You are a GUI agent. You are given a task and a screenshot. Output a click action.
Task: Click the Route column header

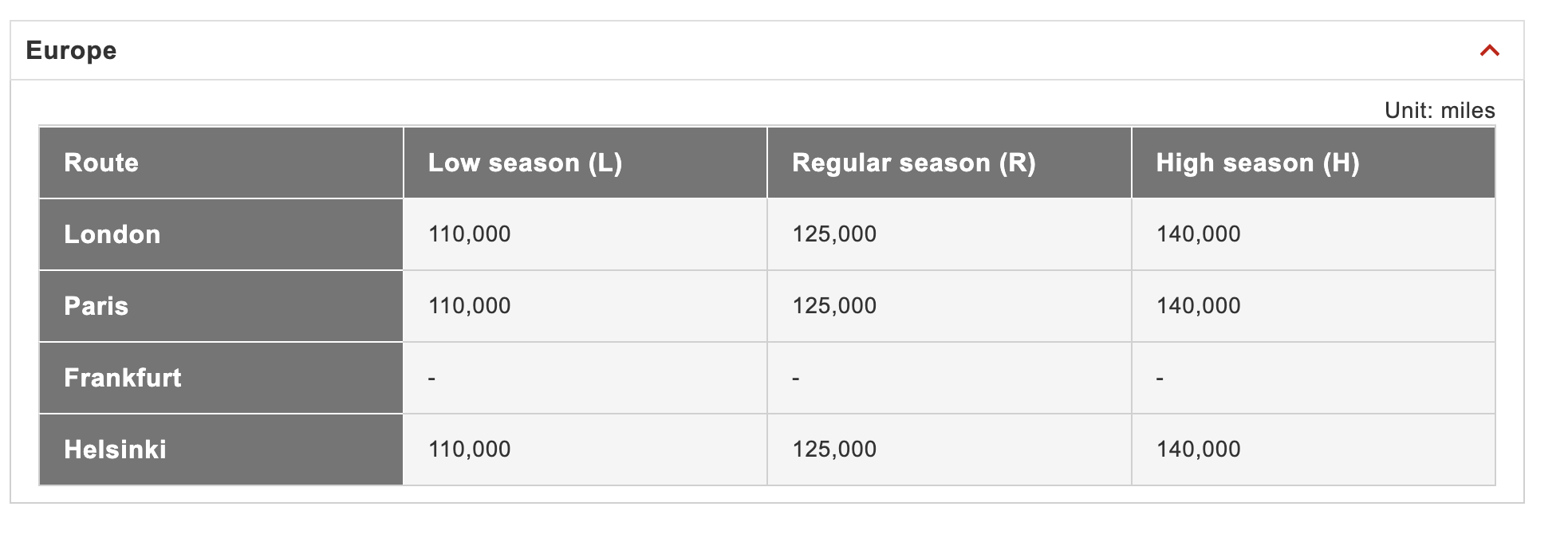tap(101, 163)
